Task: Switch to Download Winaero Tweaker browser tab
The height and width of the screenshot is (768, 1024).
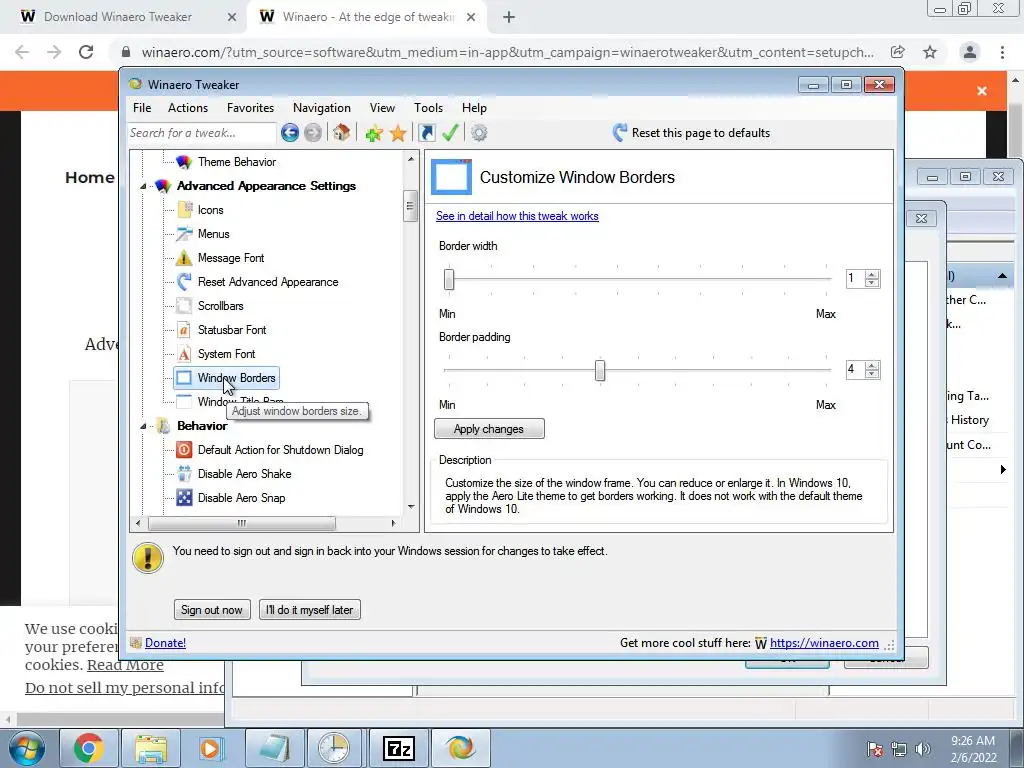Action: [118, 17]
